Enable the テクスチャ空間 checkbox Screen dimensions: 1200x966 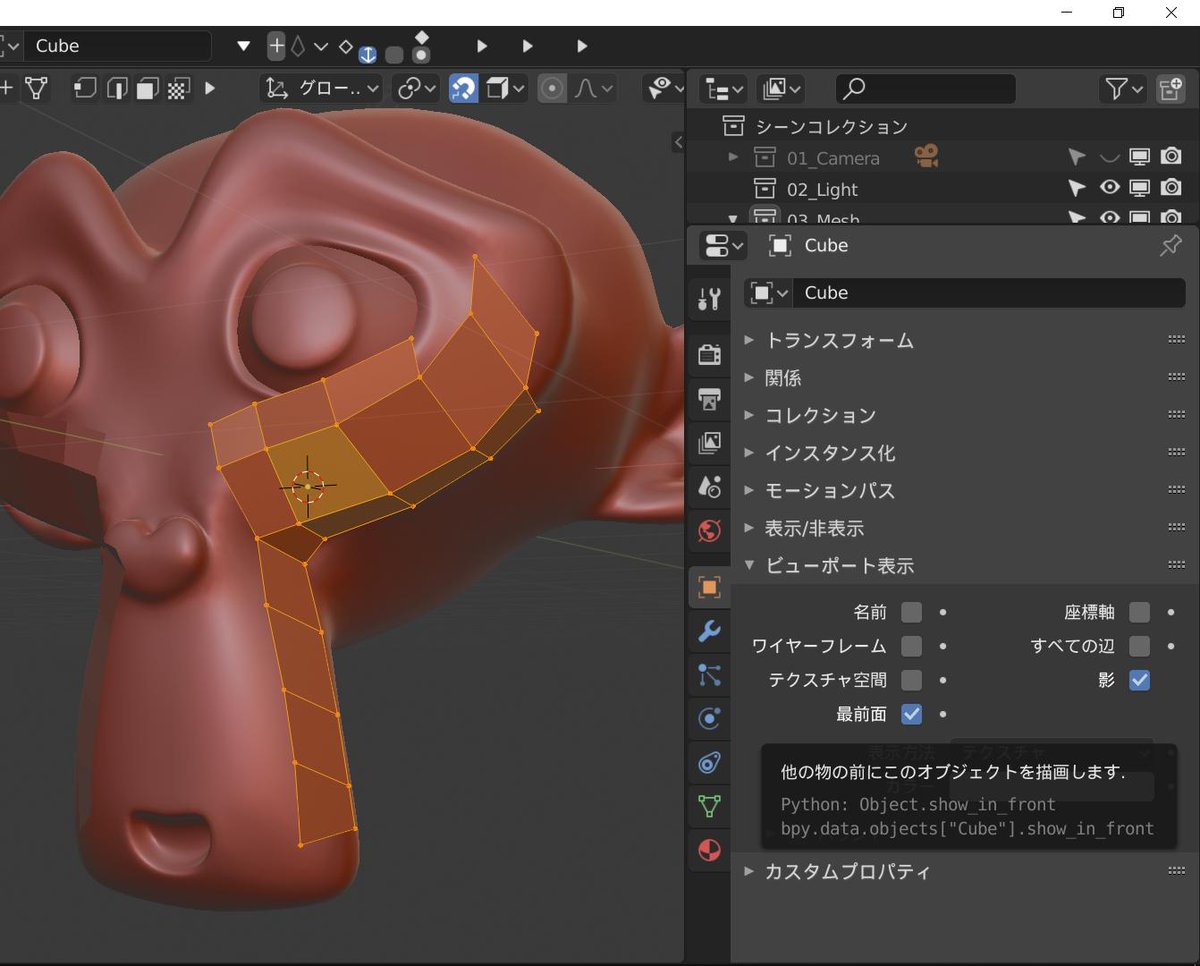tap(911, 680)
